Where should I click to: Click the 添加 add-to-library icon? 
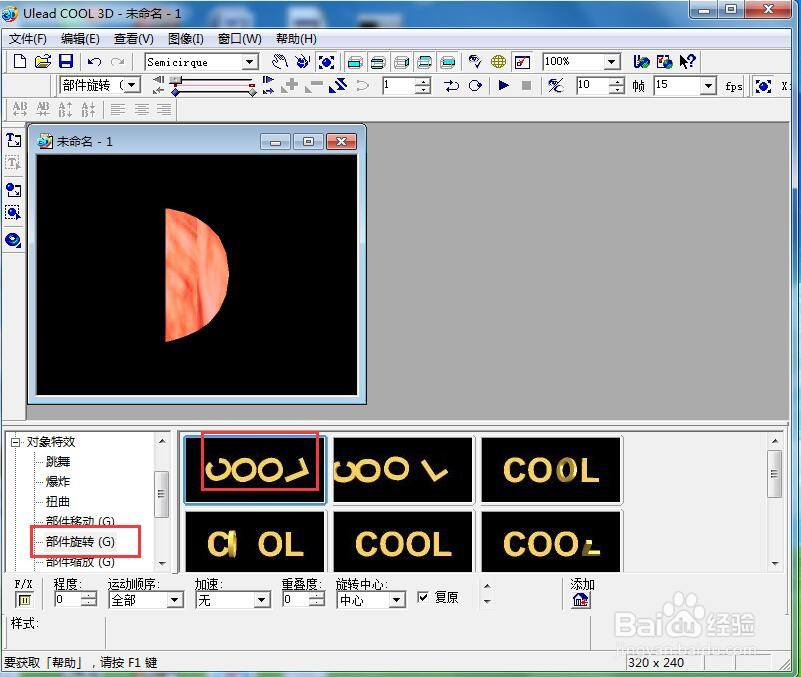click(x=581, y=600)
